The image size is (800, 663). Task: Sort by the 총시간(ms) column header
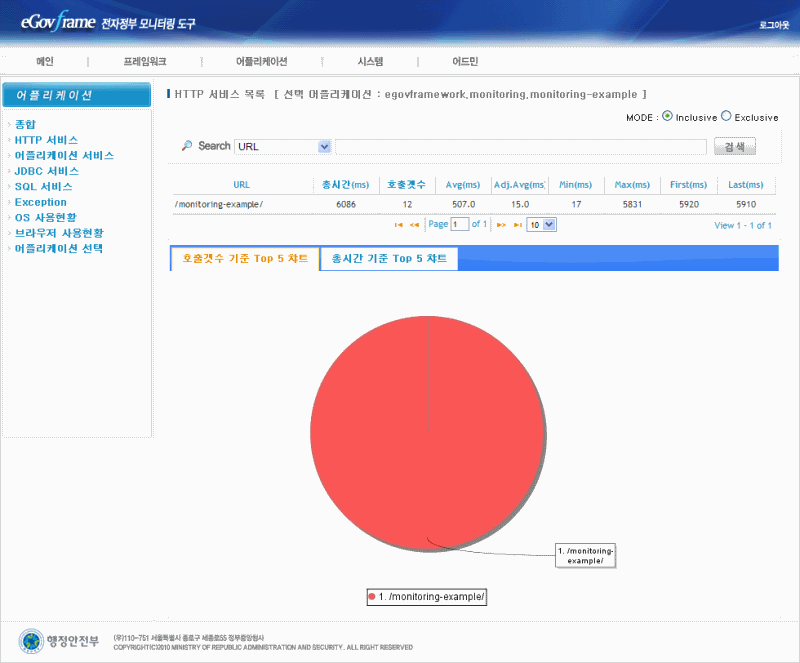(x=345, y=185)
